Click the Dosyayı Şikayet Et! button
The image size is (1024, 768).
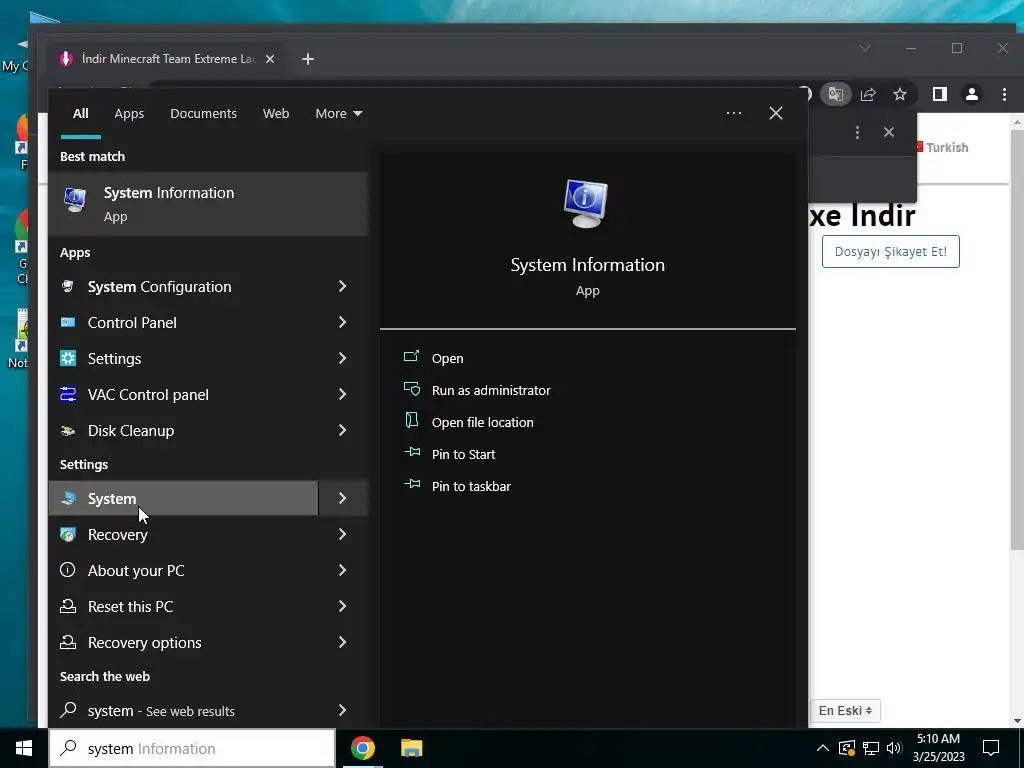[x=891, y=252]
